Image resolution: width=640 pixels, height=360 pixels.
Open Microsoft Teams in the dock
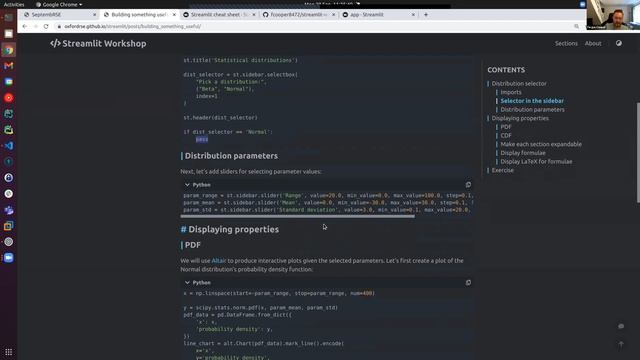click(x=9, y=210)
